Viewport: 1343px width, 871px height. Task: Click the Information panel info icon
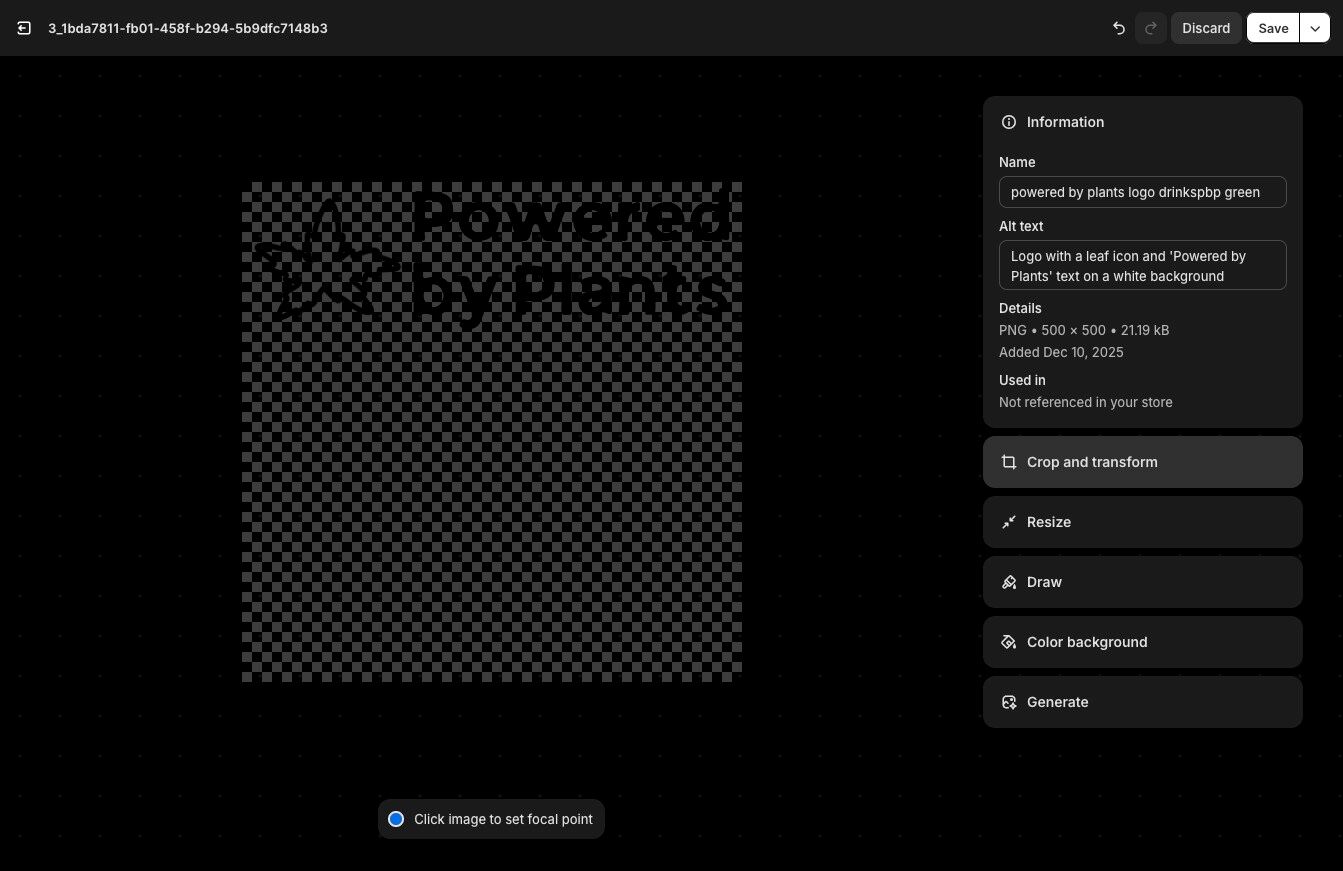tap(1009, 122)
